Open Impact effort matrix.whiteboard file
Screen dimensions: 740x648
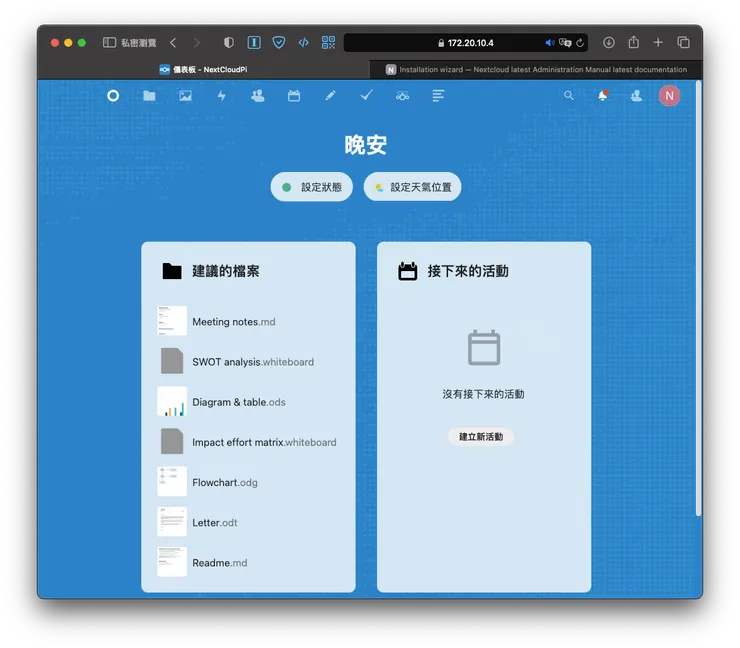(x=249, y=442)
